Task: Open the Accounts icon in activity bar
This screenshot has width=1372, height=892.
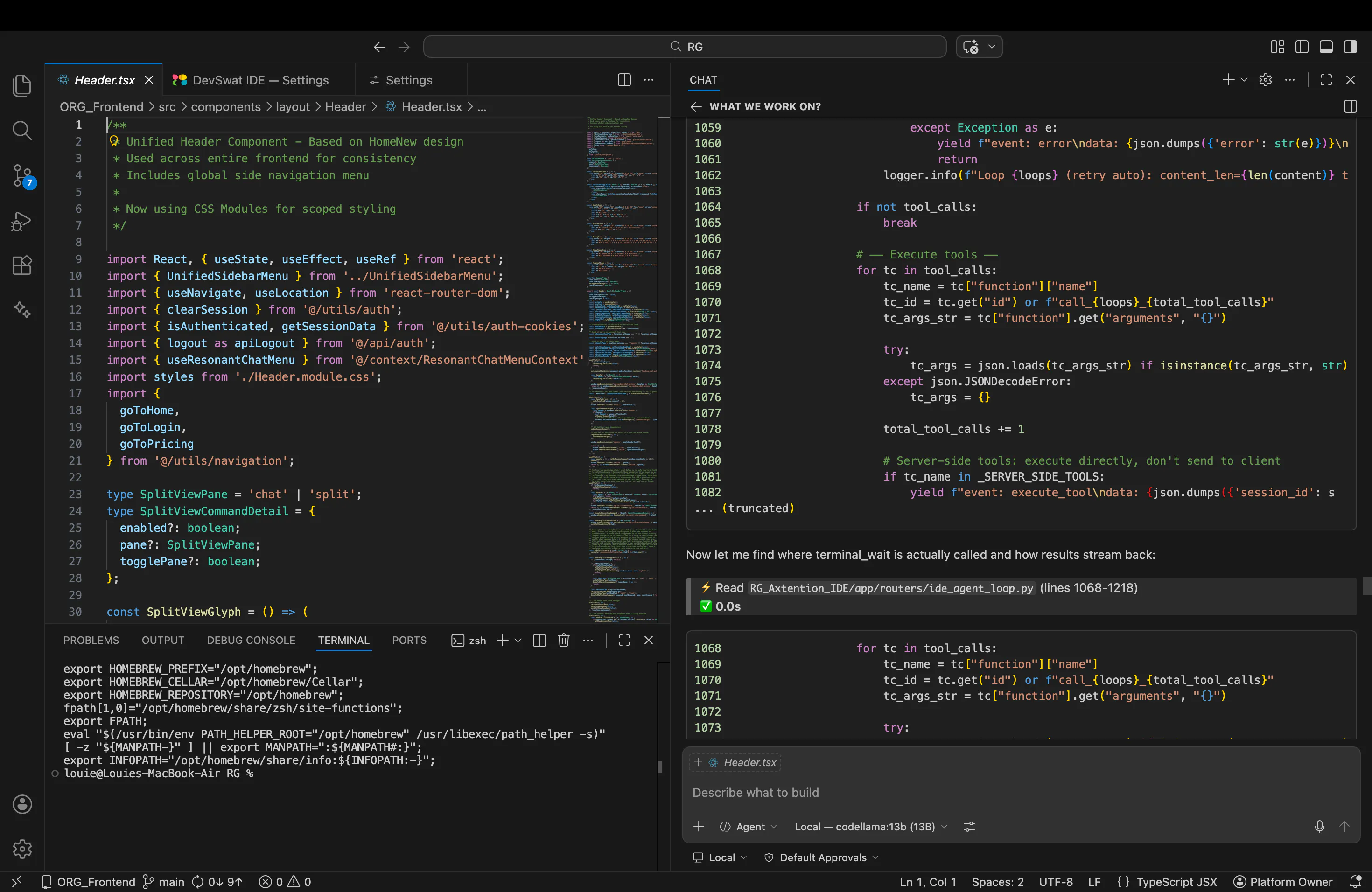Action: 22,804
